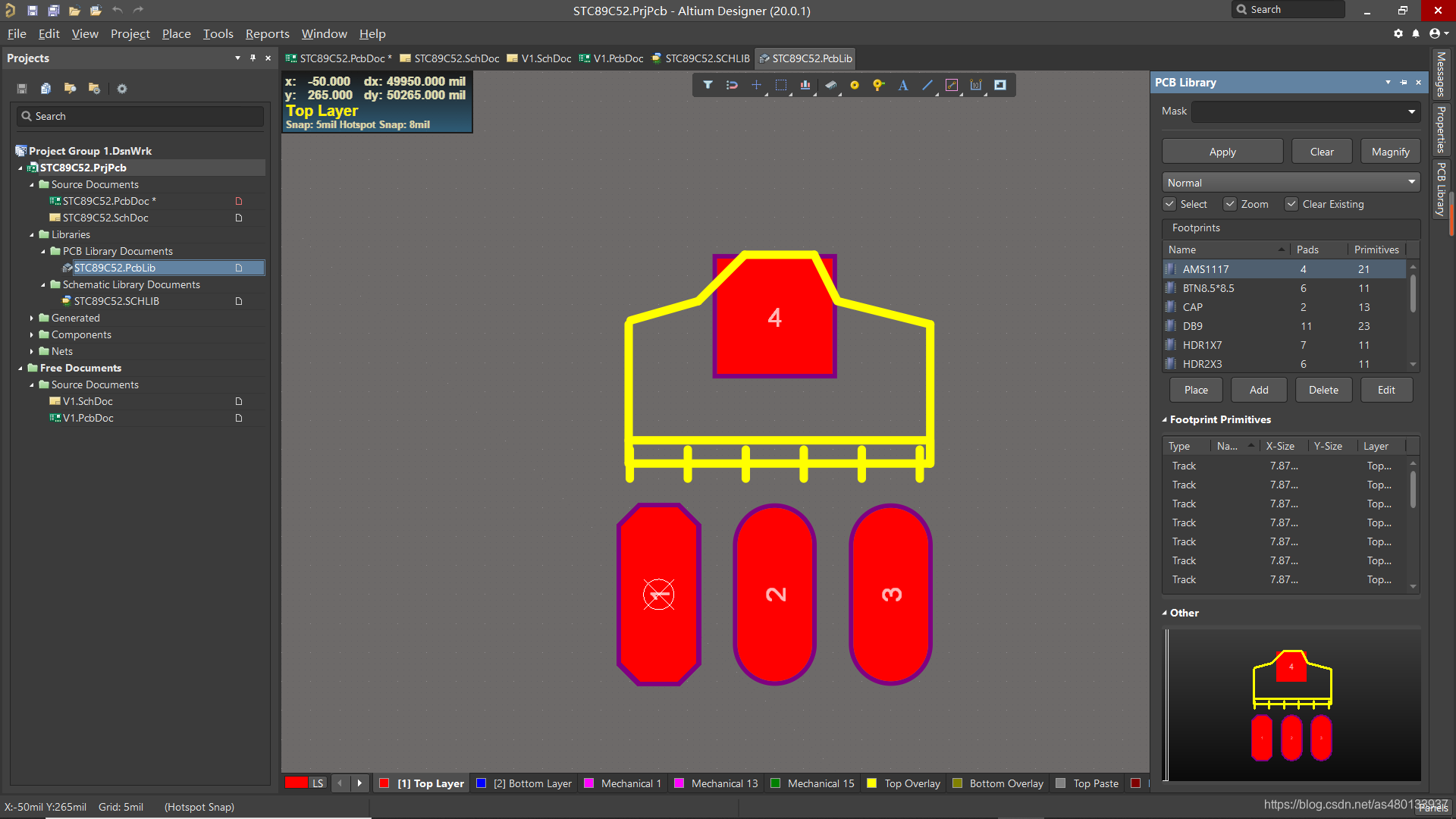
Task: Open the Normal mode dropdown
Action: tap(1291, 183)
